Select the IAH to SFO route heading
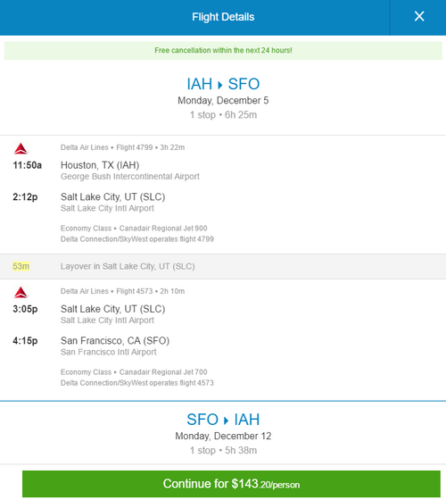Image resolution: width=446 pixels, height=500 pixels. [x=223, y=84]
